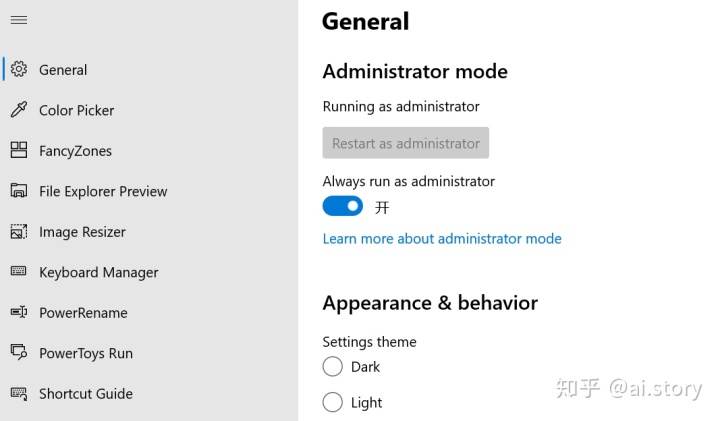The width and height of the screenshot is (720, 421).
Task: Open Shortcut Guide label in sidebar
Action: 86,394
